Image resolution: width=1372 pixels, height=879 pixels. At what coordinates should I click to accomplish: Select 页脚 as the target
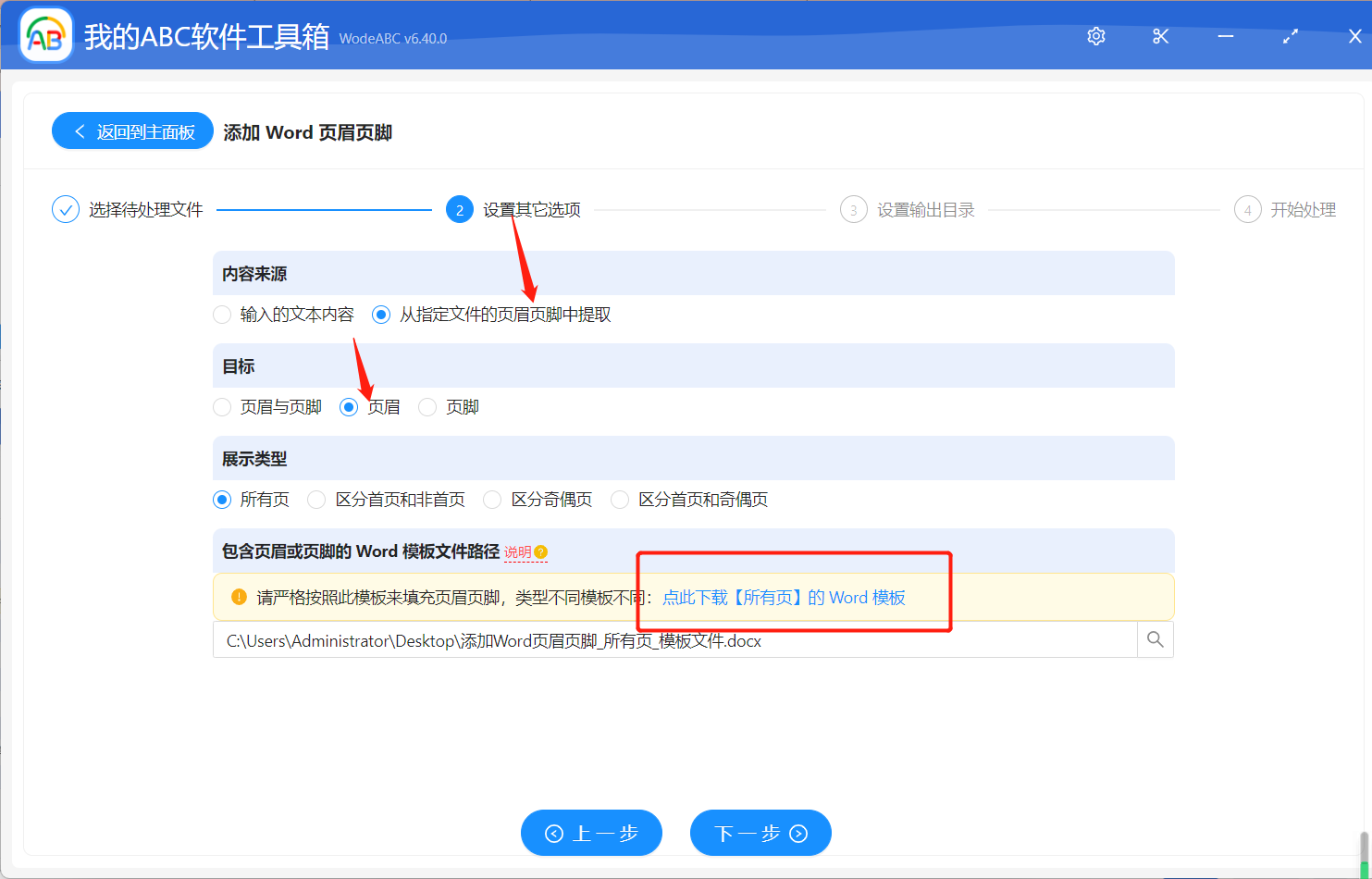[x=426, y=406]
